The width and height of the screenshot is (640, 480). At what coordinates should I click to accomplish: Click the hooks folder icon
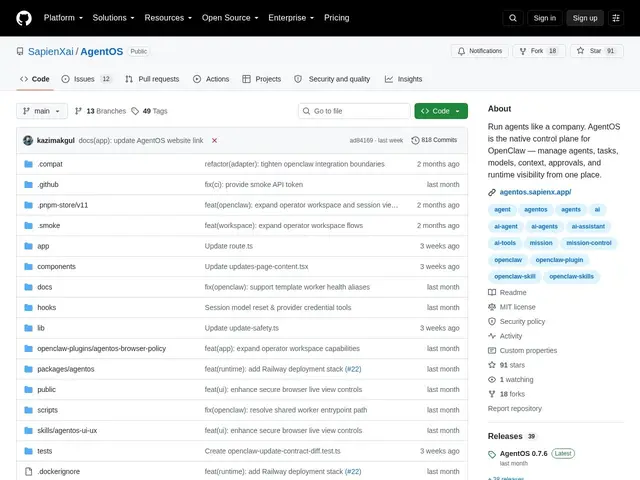click(28, 307)
